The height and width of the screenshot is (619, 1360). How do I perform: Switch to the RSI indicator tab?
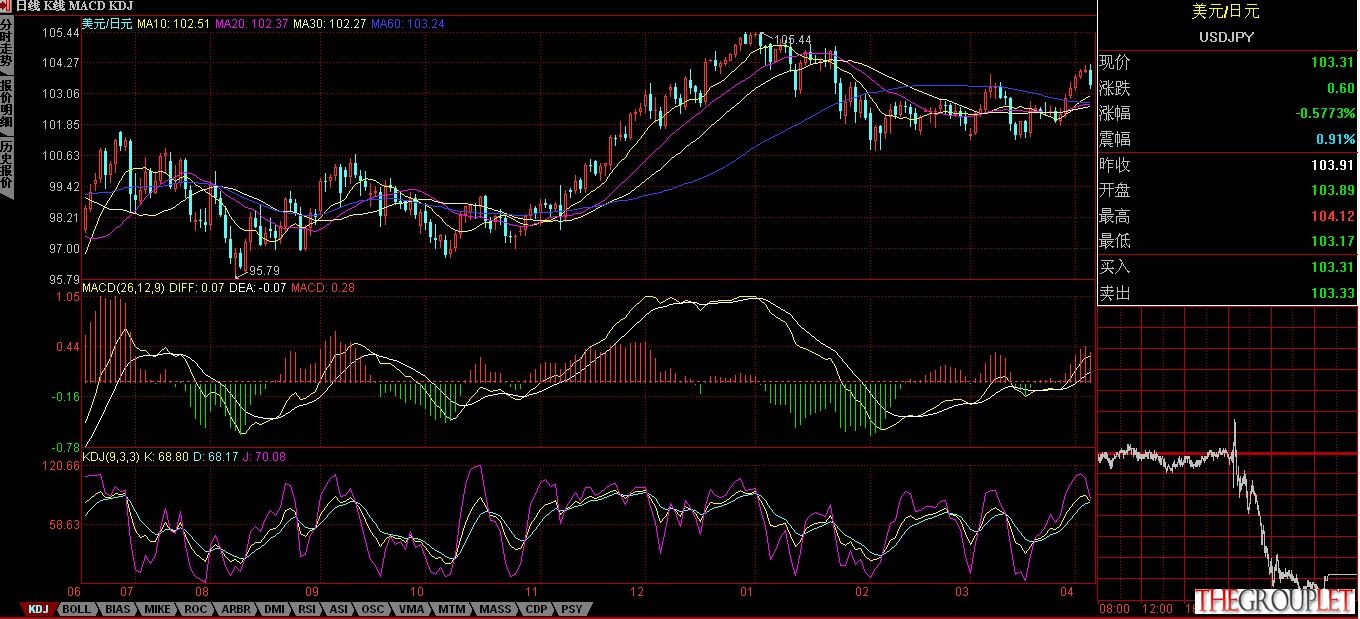click(307, 609)
